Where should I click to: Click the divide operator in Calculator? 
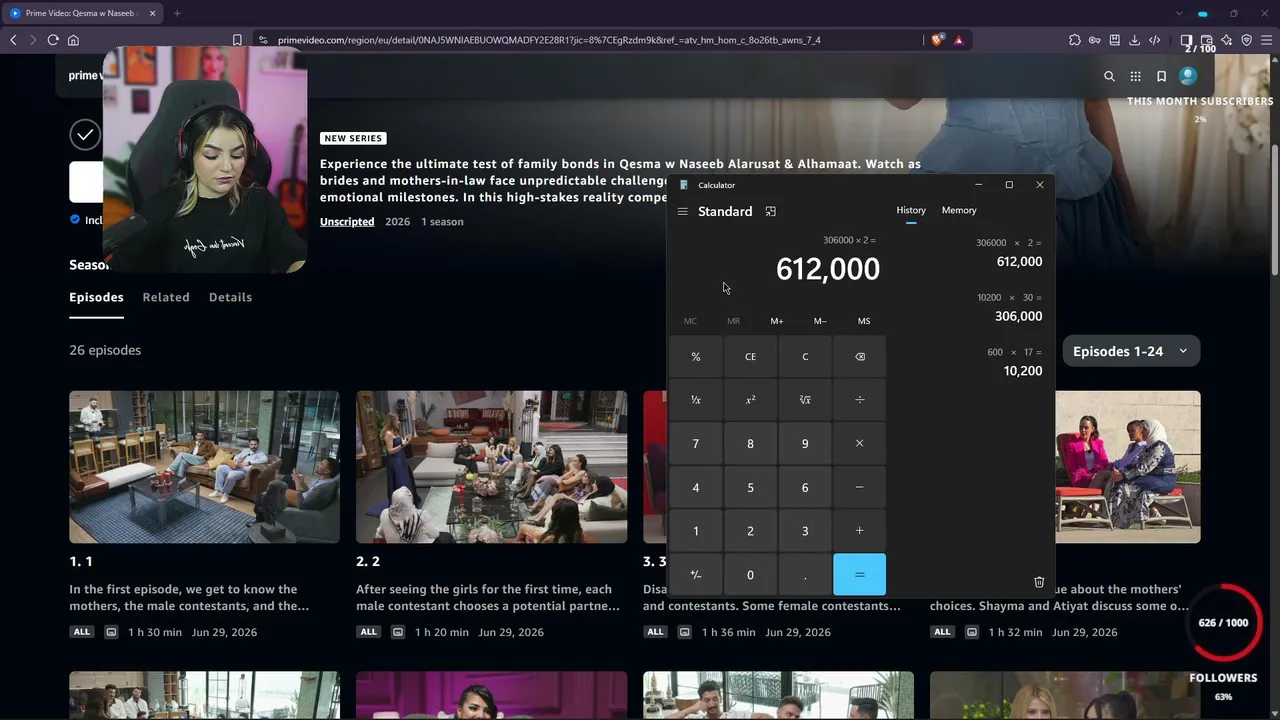coord(859,400)
